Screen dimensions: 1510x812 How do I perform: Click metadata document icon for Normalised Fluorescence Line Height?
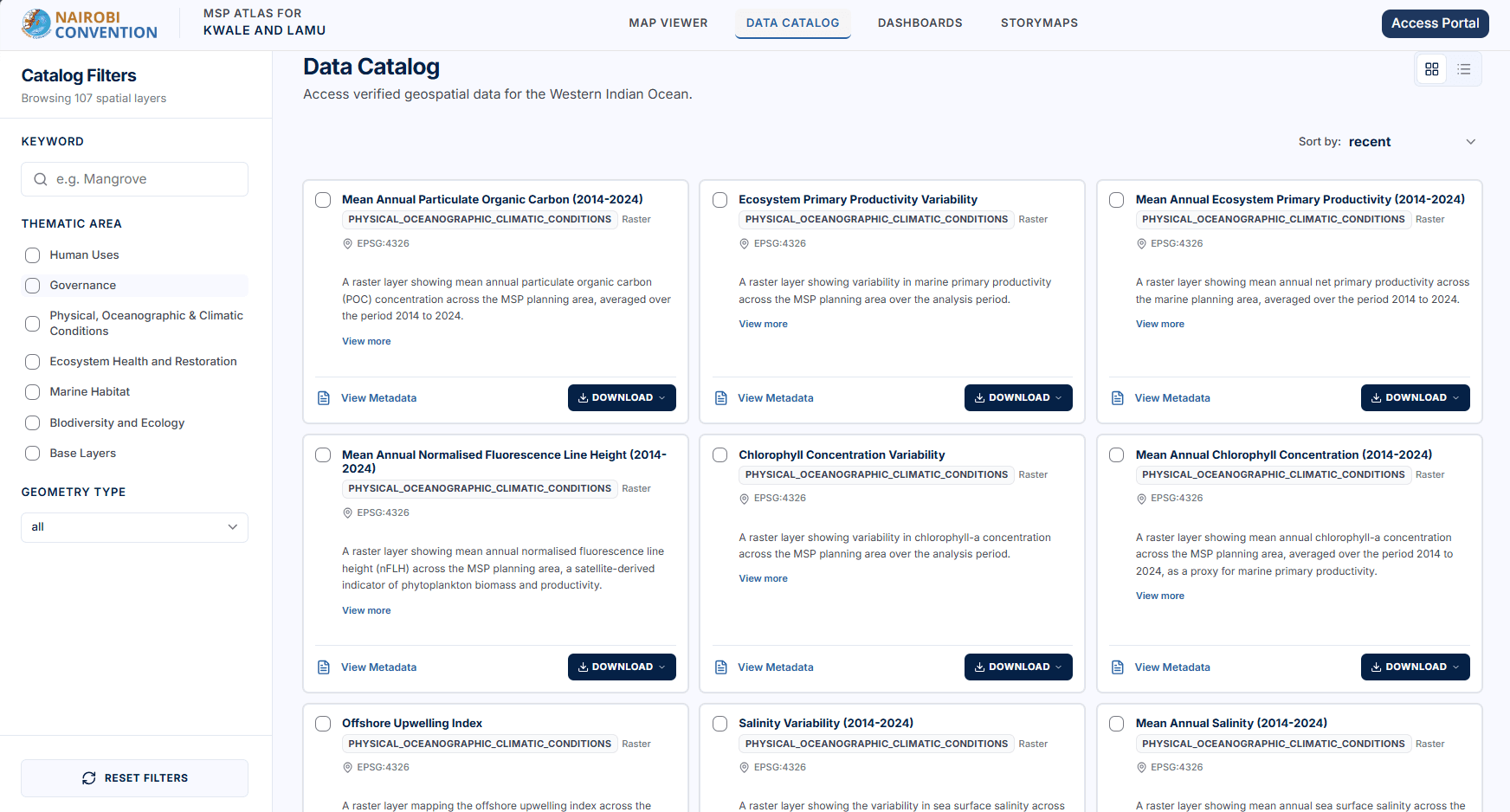(324, 667)
